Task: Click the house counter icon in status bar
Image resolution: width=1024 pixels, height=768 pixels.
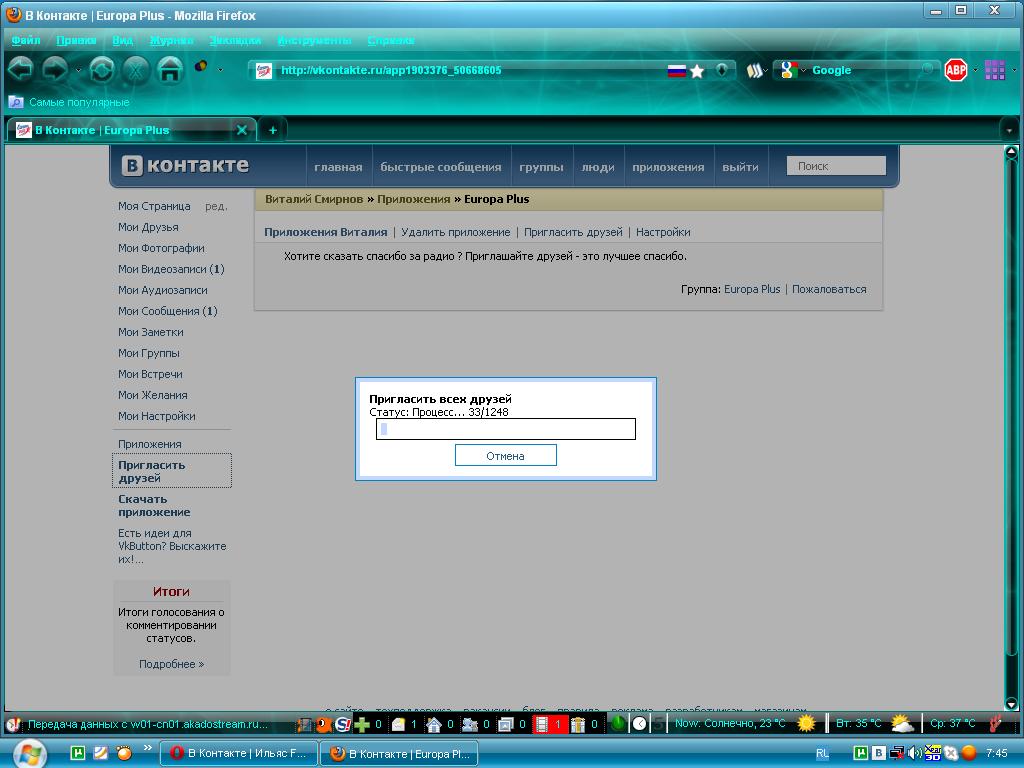Action: tap(434, 724)
